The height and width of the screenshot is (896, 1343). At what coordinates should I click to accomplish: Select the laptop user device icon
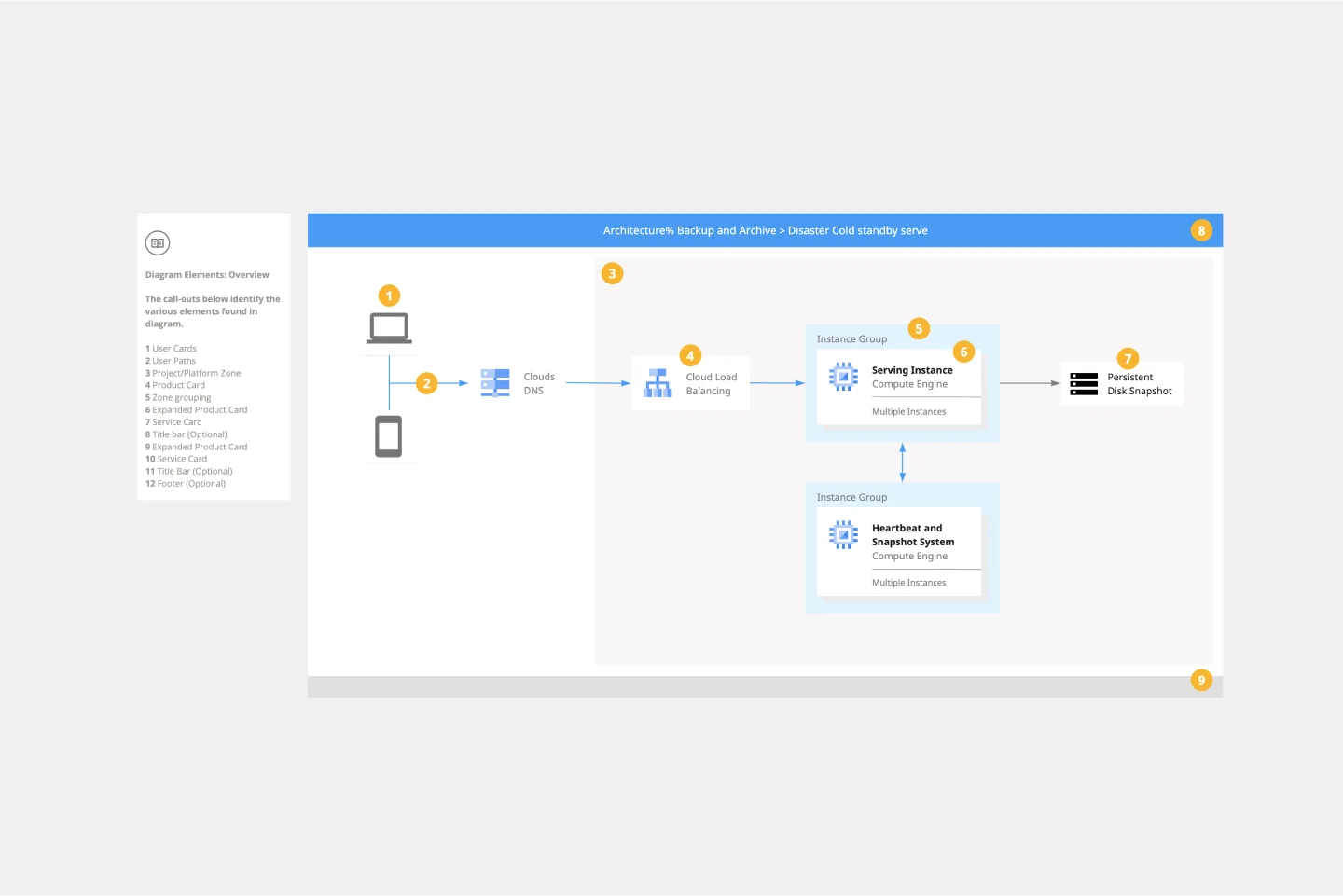point(389,327)
